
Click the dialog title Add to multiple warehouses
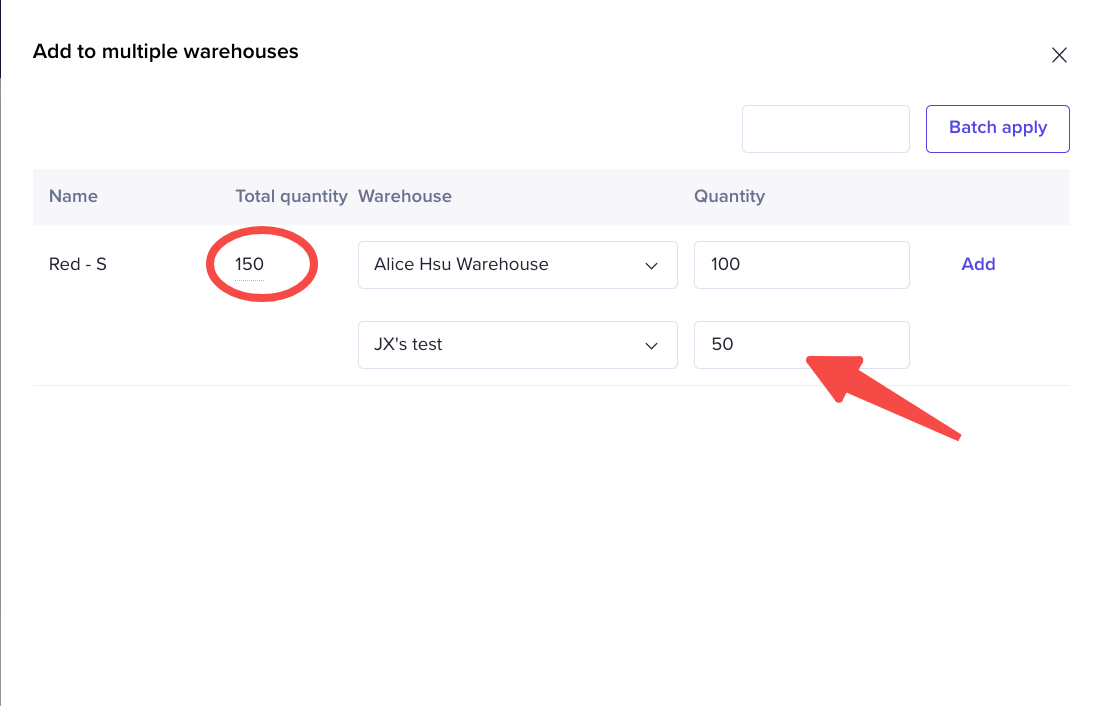click(x=166, y=51)
